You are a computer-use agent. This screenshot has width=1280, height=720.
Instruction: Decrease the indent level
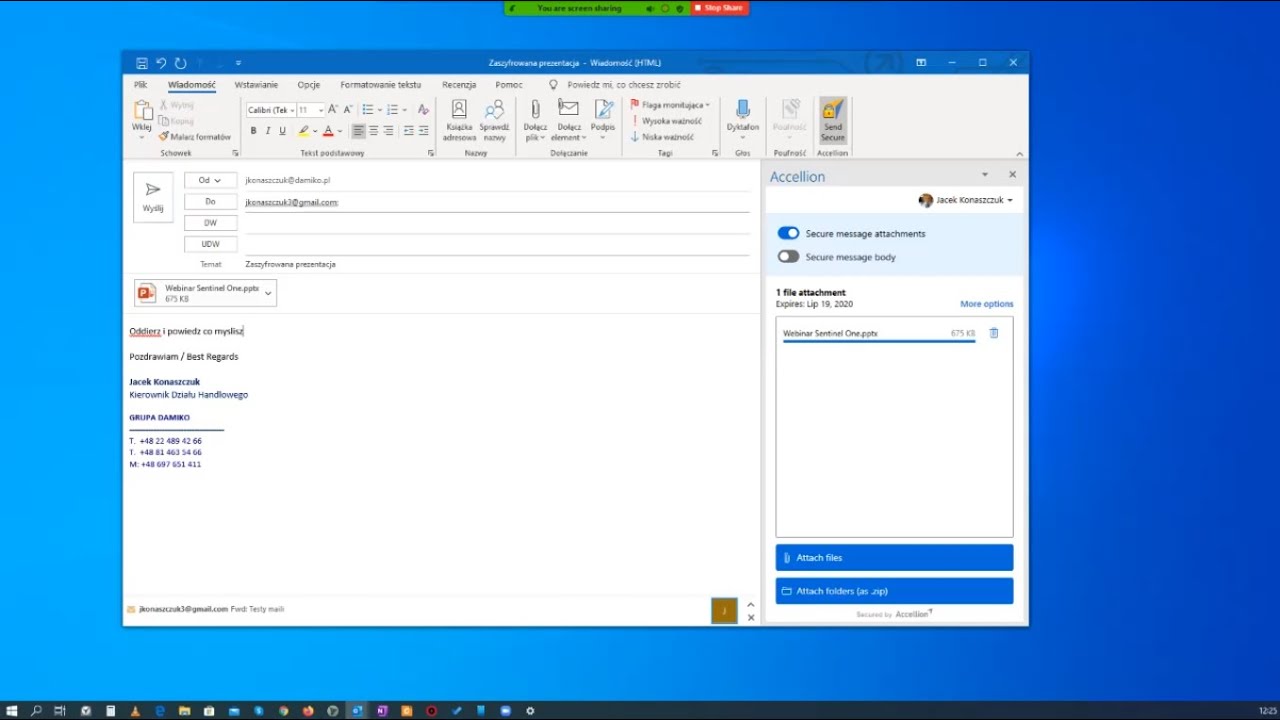408,131
